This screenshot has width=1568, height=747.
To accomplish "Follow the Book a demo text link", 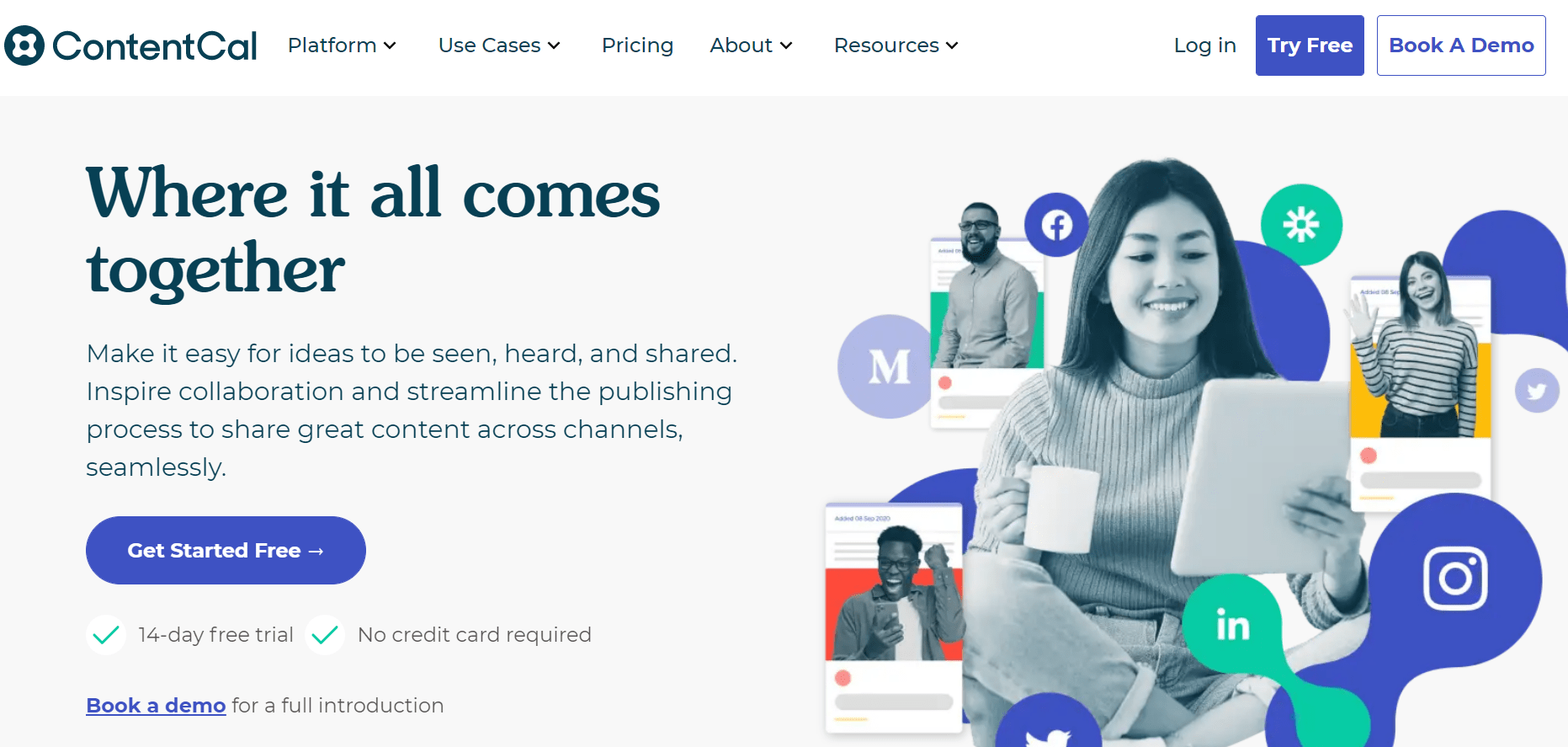I will click(x=156, y=706).
